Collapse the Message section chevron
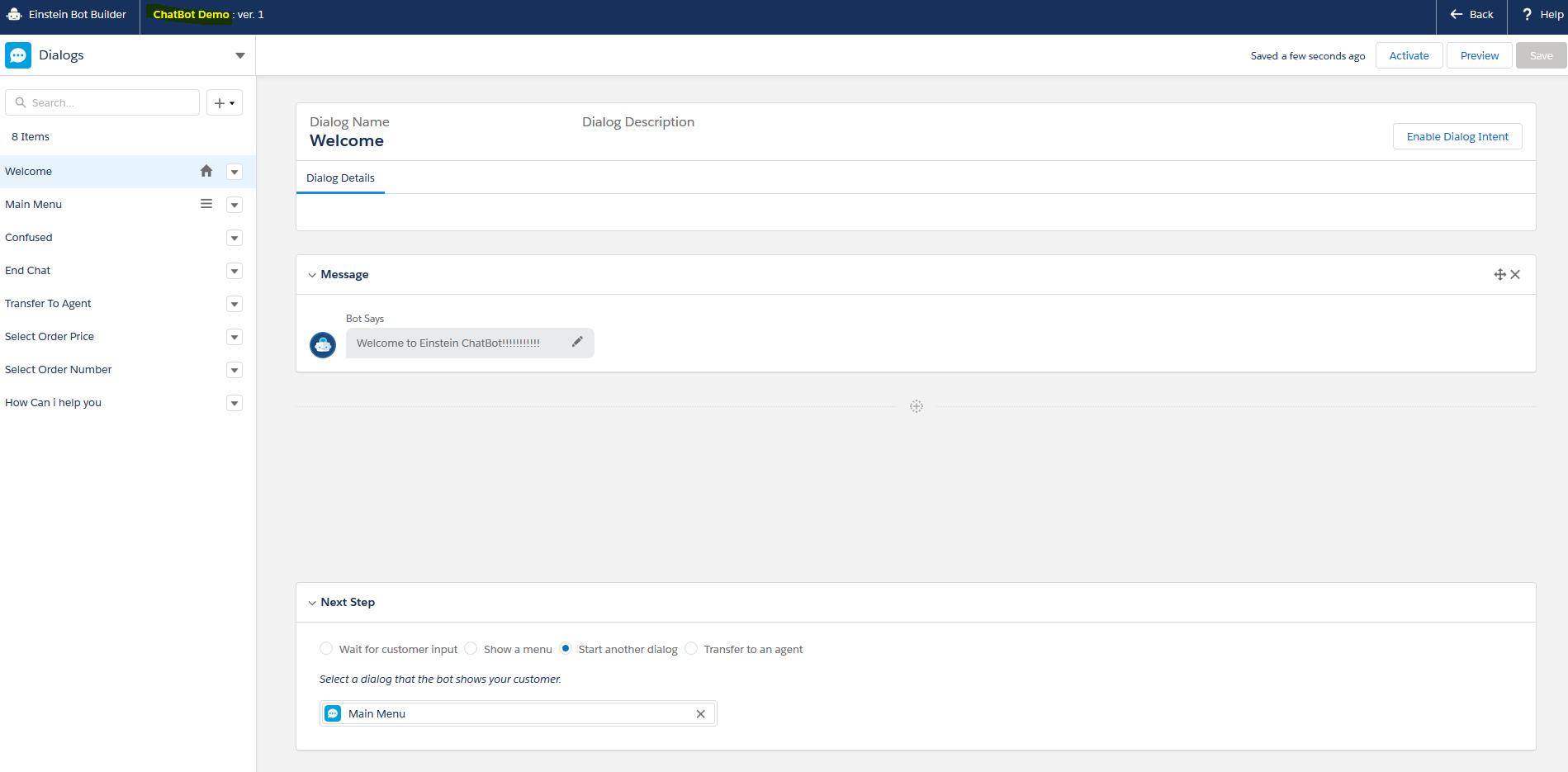 coord(312,275)
